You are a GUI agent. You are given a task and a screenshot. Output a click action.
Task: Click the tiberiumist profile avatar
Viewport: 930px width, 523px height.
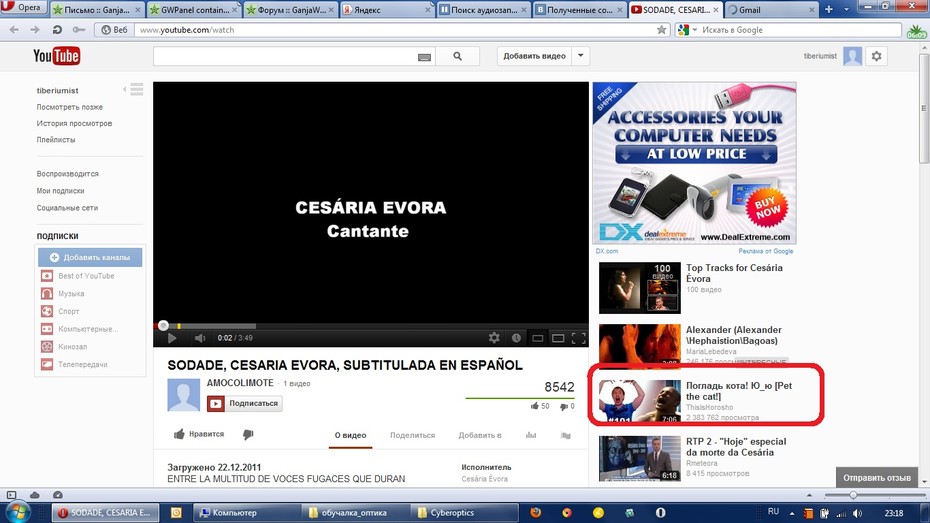click(x=852, y=56)
